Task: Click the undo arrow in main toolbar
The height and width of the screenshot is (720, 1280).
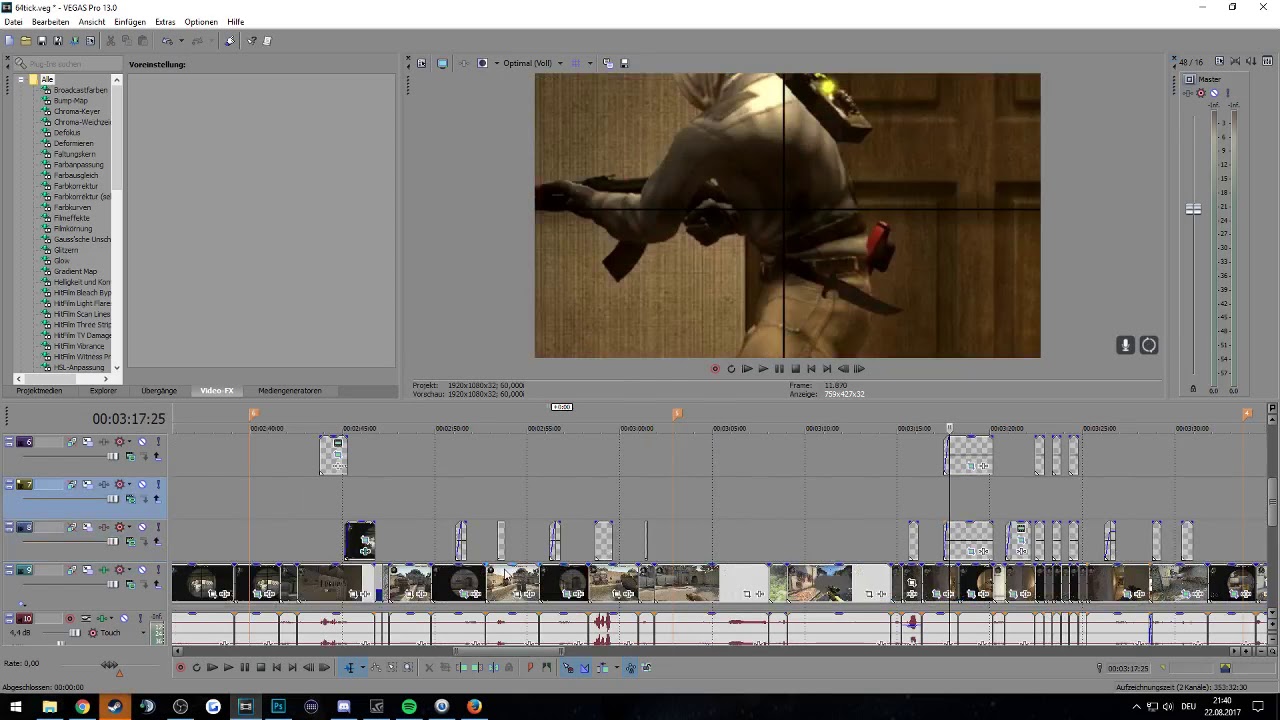Action: (x=167, y=41)
